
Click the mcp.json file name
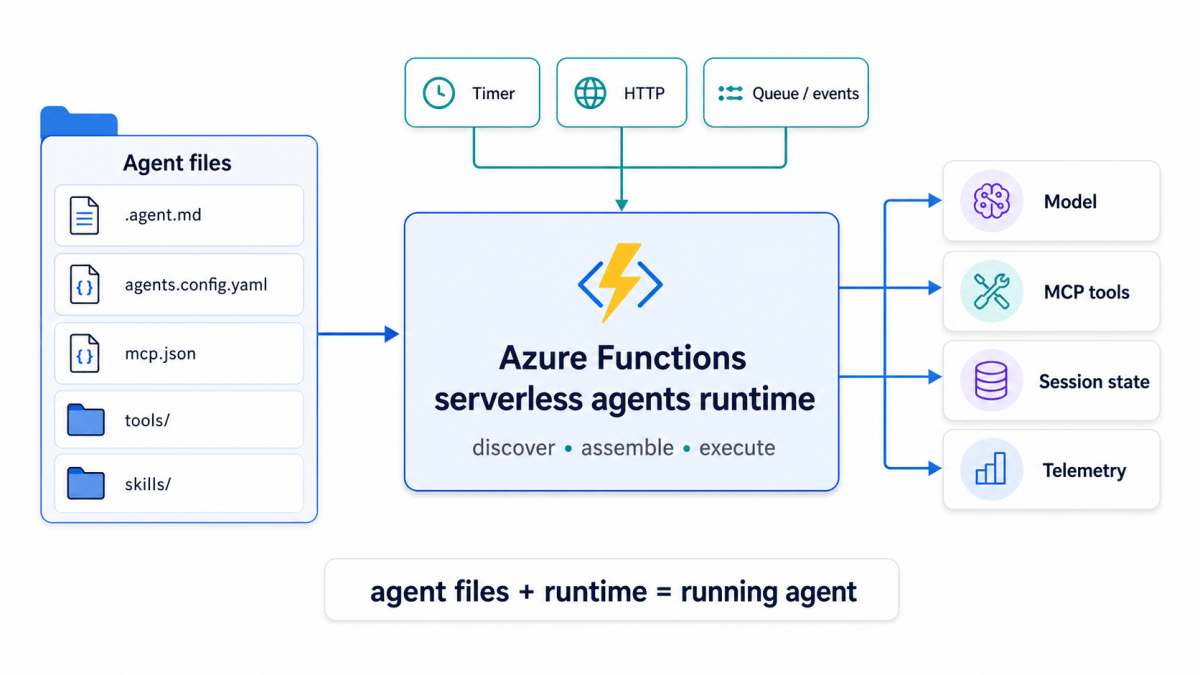coord(160,353)
